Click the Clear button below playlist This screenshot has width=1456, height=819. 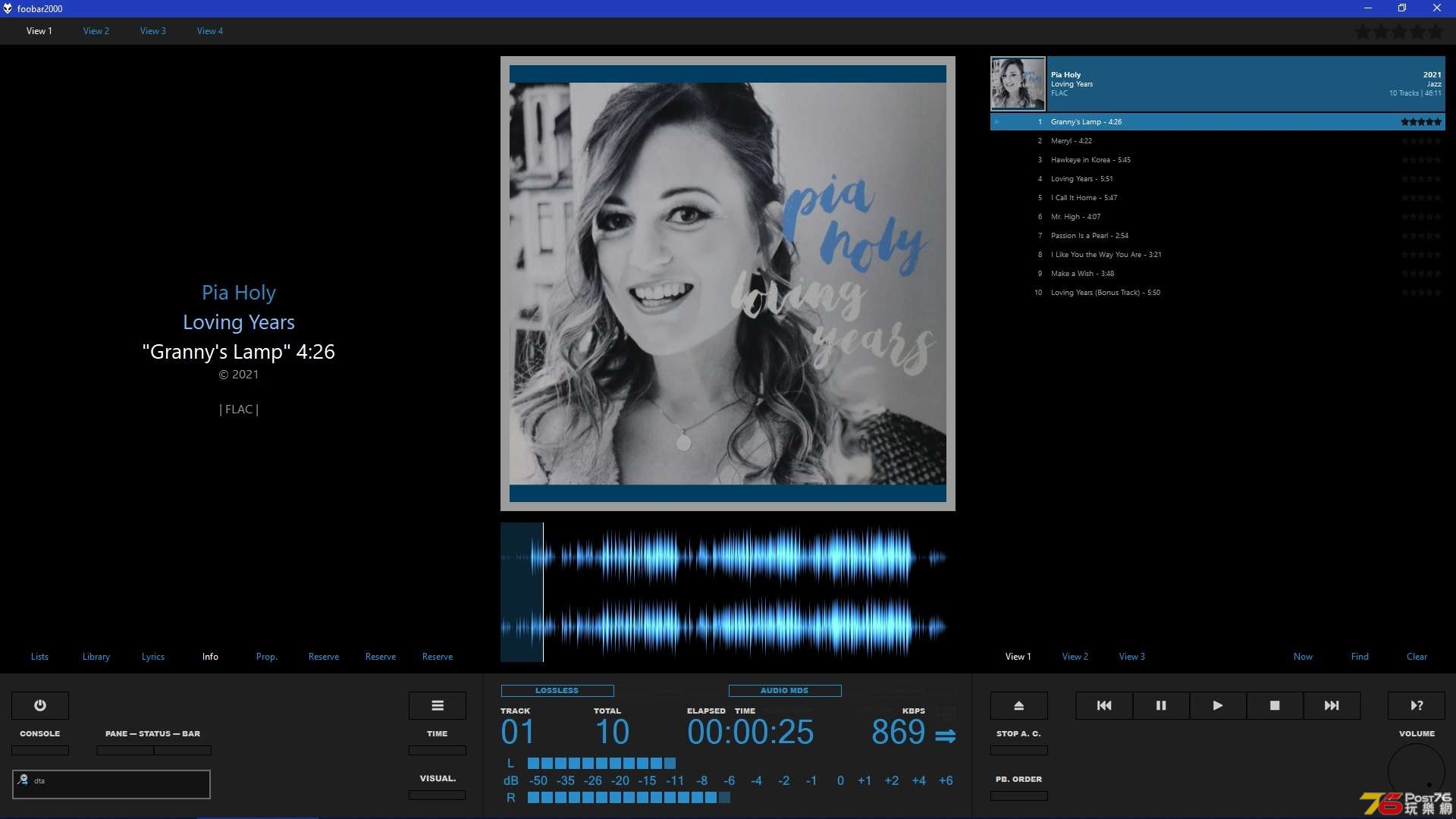[1417, 657]
